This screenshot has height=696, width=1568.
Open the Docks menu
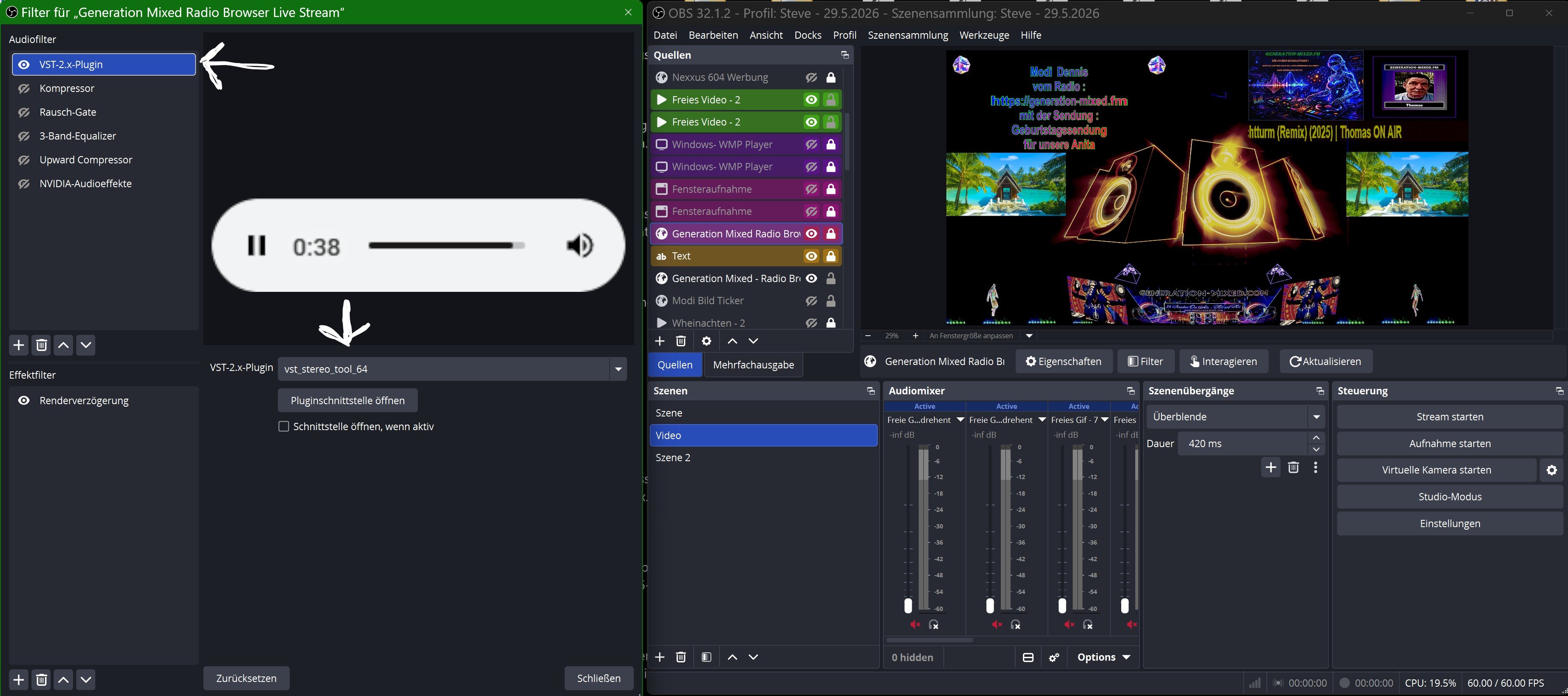808,35
